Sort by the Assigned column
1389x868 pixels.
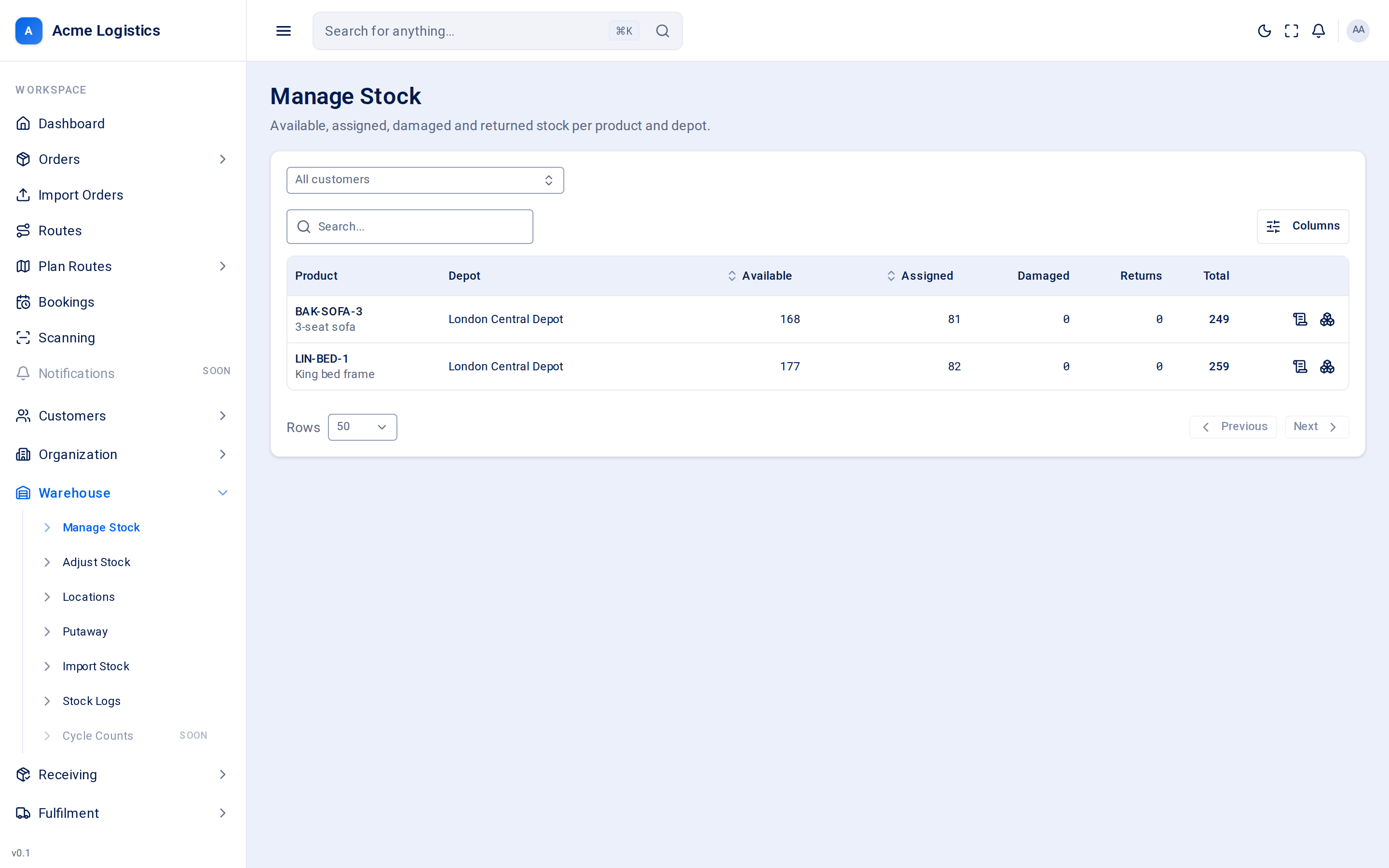tap(920, 275)
